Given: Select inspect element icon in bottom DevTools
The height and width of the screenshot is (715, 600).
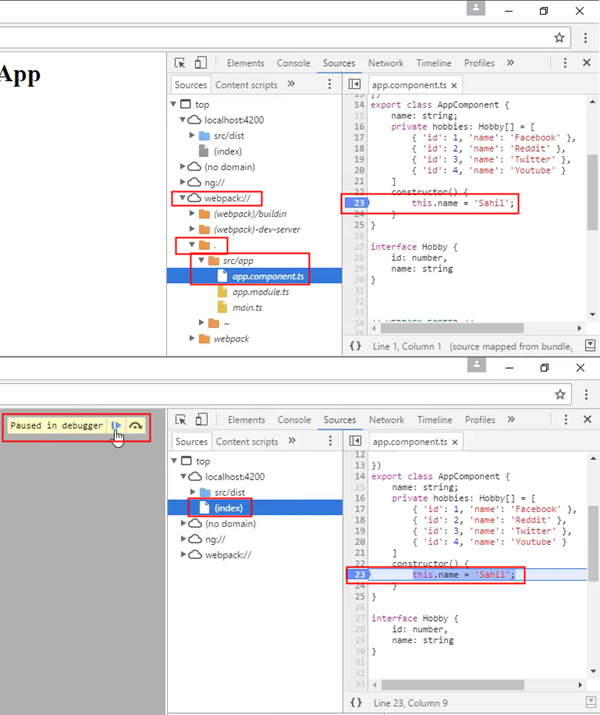Looking at the screenshot, I should [181, 420].
